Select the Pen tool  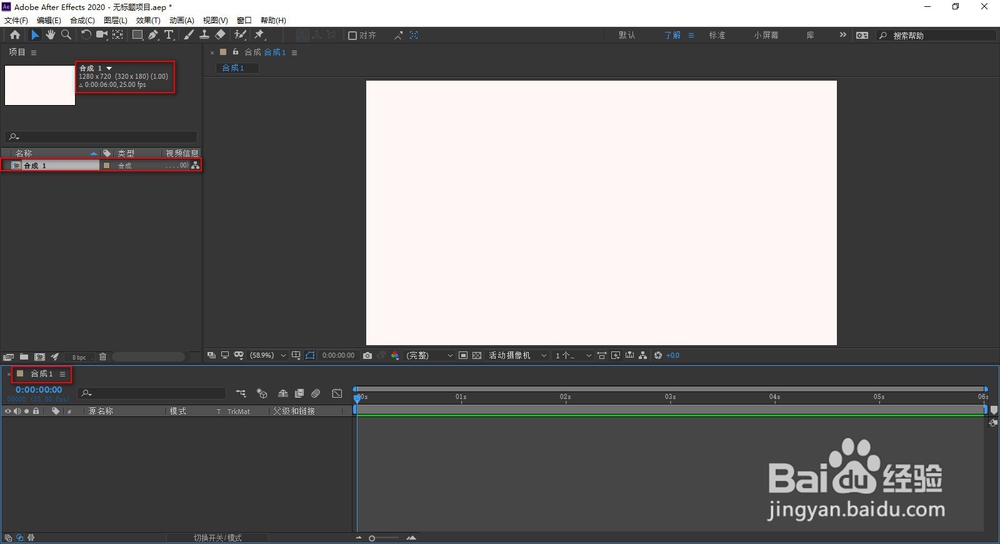[x=153, y=35]
